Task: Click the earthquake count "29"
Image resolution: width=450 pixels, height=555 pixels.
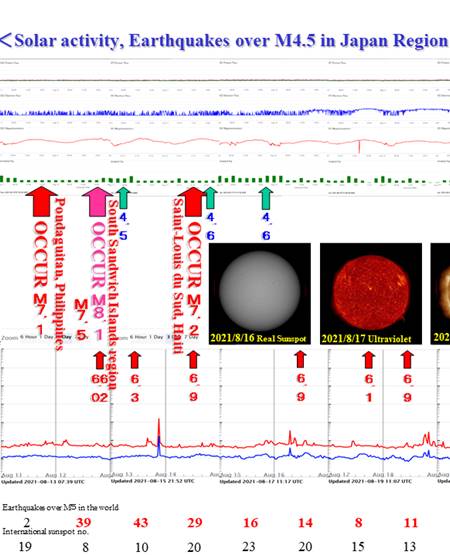Action: pyautogui.click(x=195, y=523)
